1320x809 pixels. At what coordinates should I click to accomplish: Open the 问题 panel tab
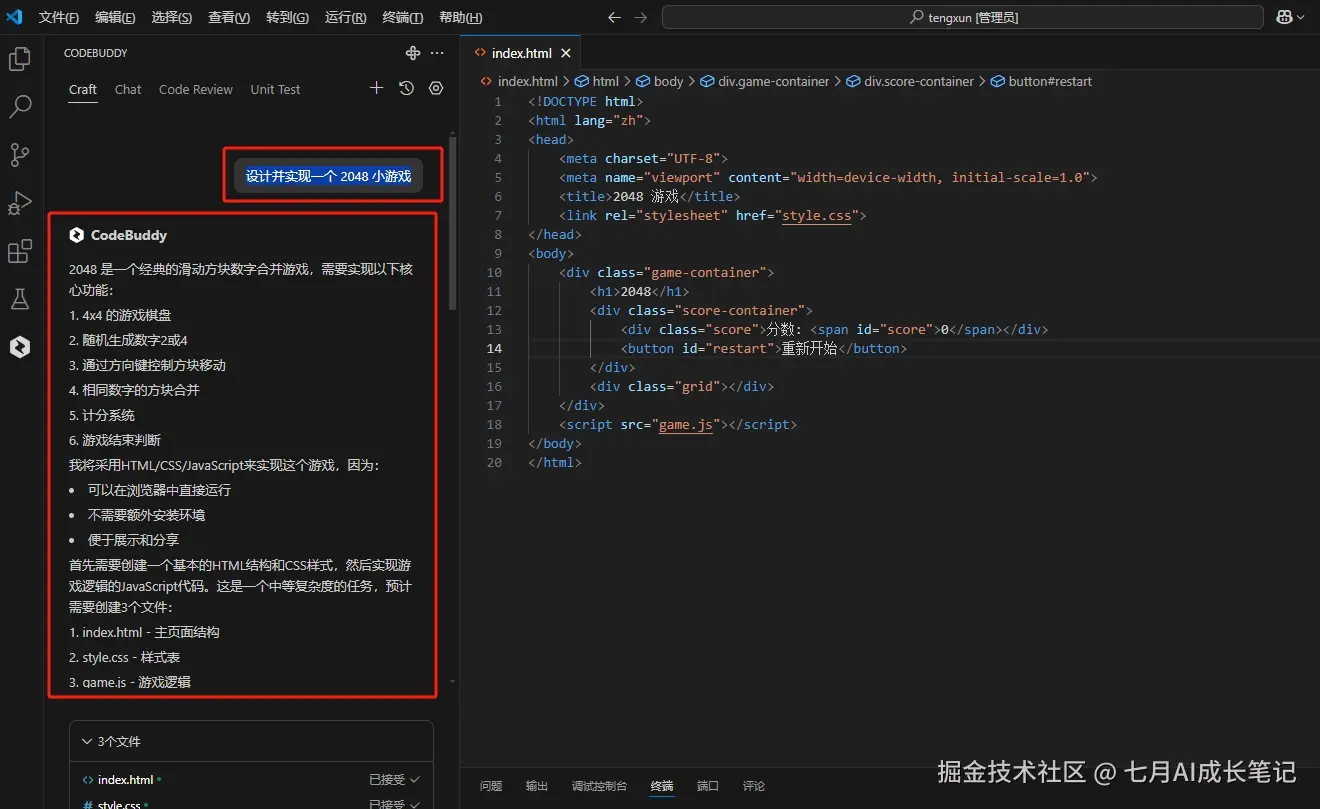point(491,786)
